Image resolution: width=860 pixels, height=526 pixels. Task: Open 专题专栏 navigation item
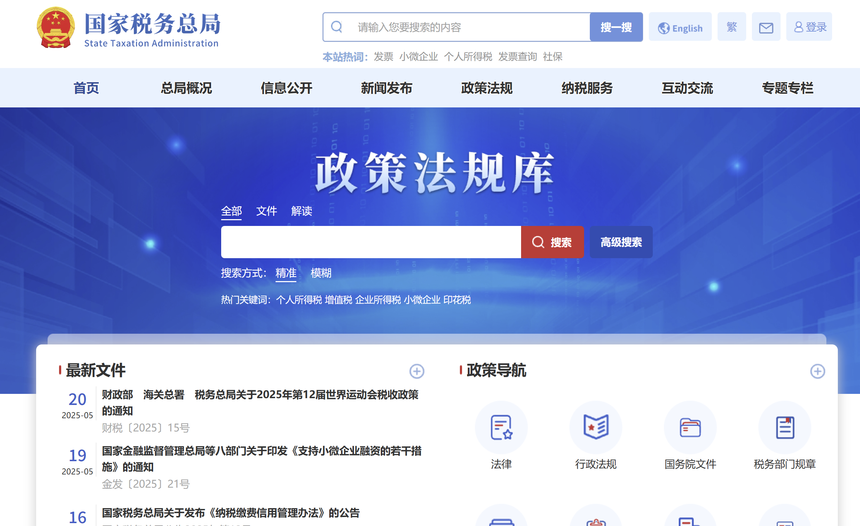(787, 88)
